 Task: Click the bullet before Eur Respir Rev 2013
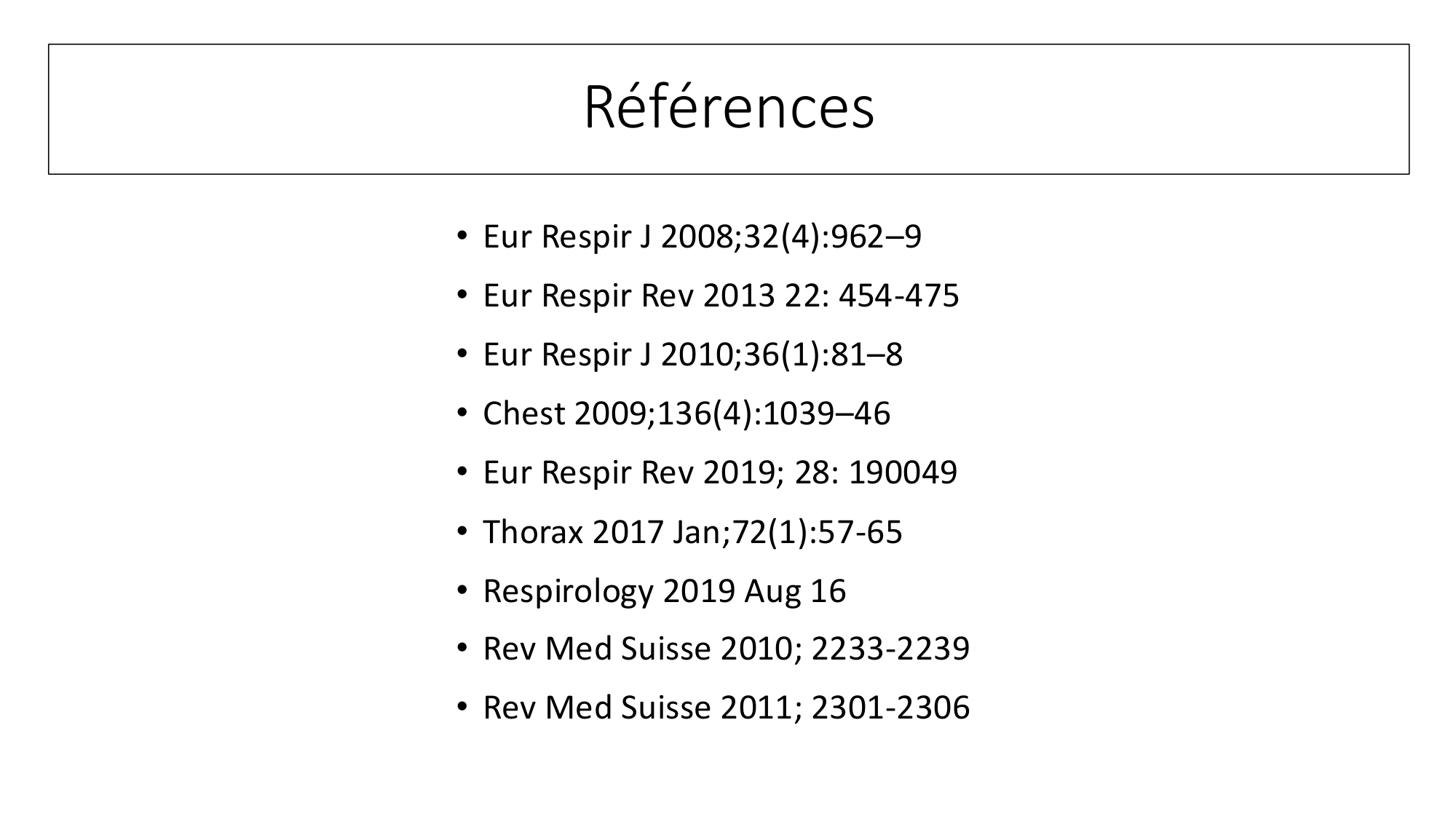(461, 295)
